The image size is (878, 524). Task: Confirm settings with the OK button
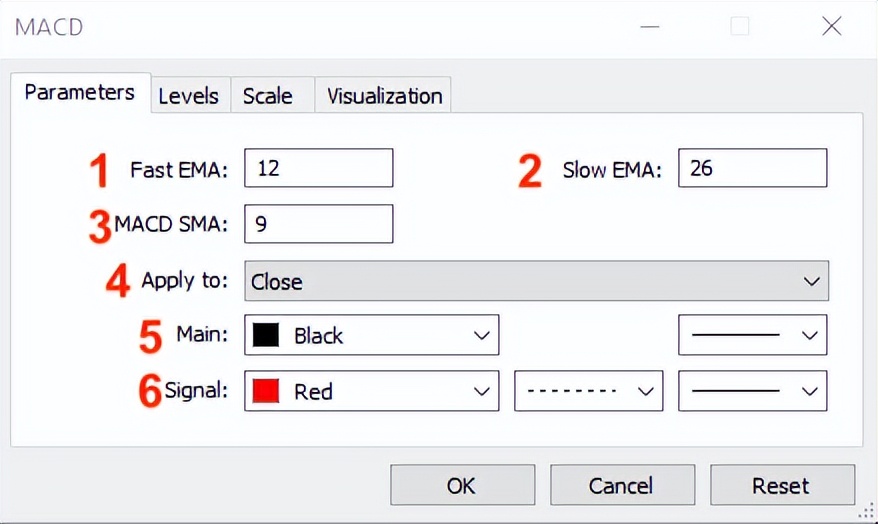click(462, 486)
